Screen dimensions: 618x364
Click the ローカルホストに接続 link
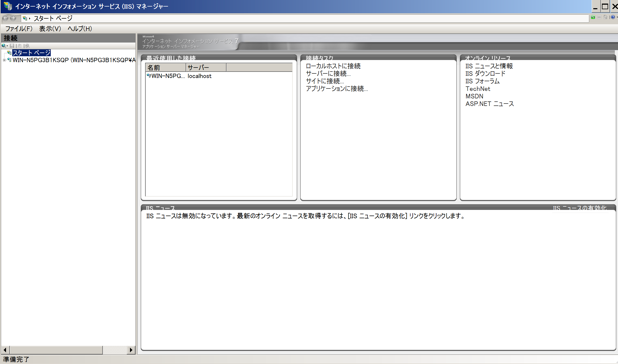(333, 66)
